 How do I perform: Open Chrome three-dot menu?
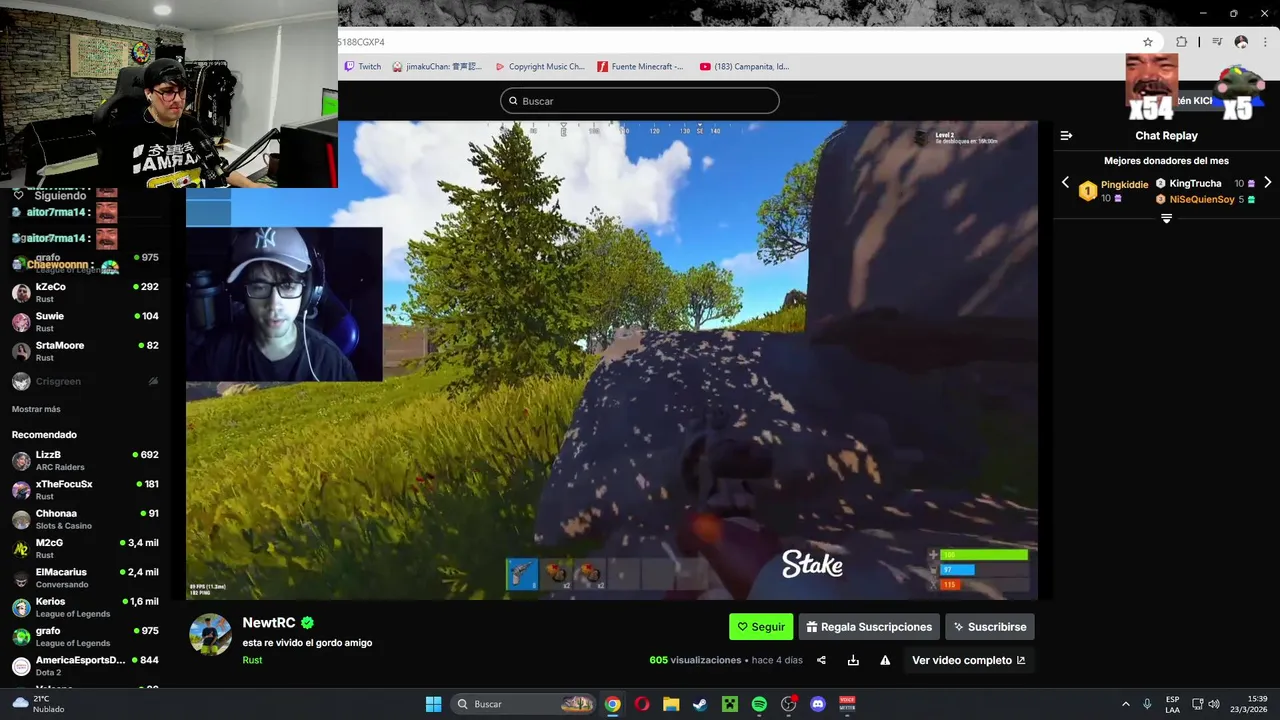coord(1264,42)
